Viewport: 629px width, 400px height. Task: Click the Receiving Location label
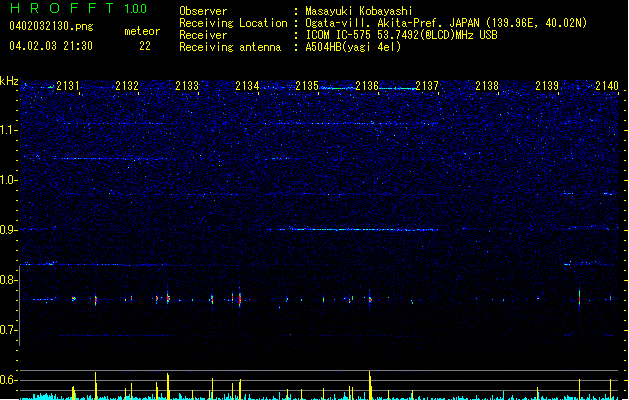click(x=233, y=23)
